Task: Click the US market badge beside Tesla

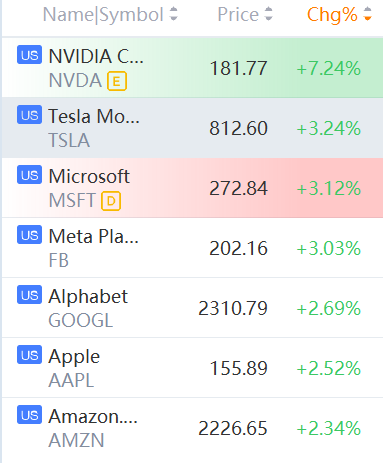Action: (29, 115)
